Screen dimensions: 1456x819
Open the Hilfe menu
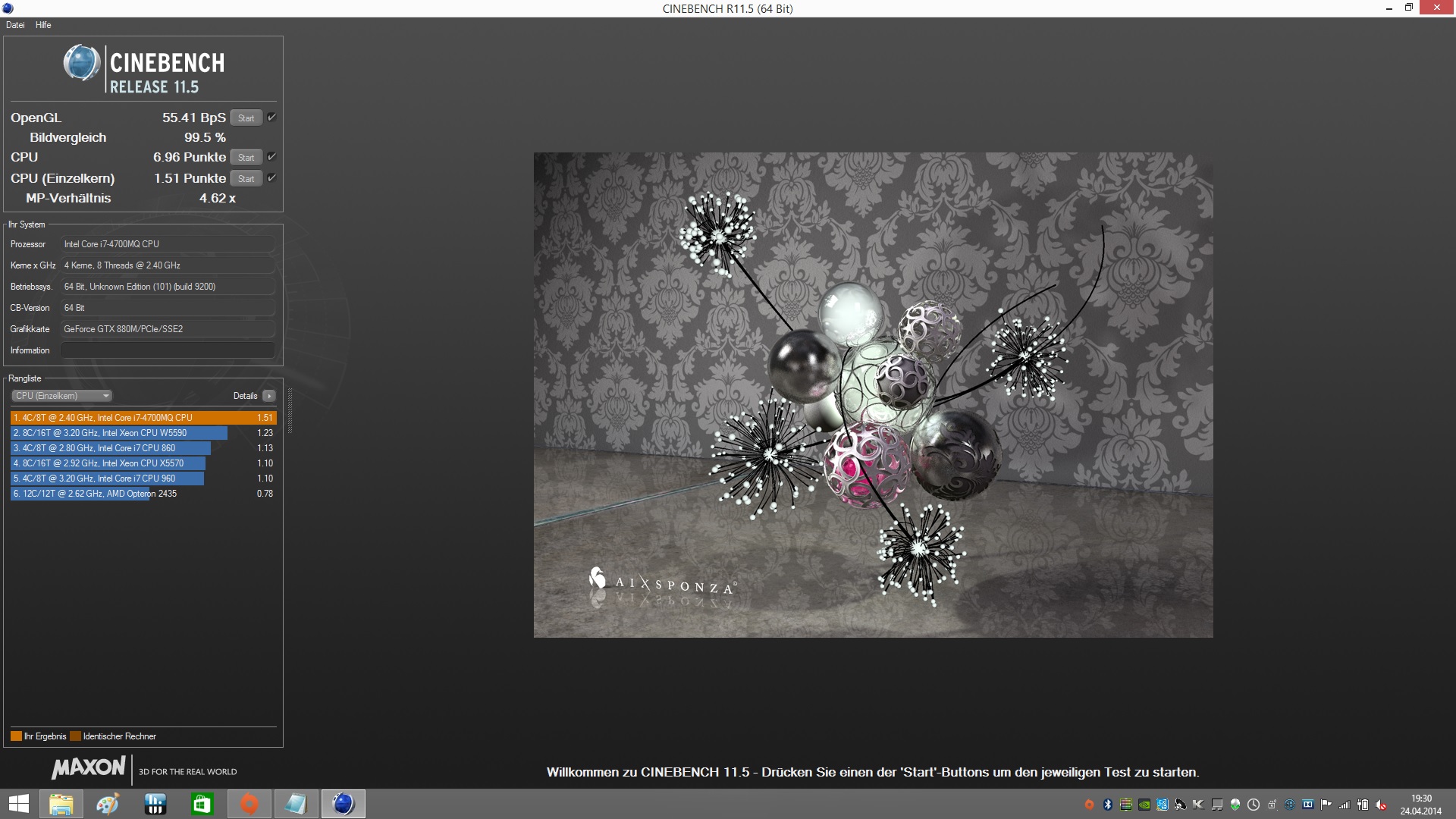[43, 25]
